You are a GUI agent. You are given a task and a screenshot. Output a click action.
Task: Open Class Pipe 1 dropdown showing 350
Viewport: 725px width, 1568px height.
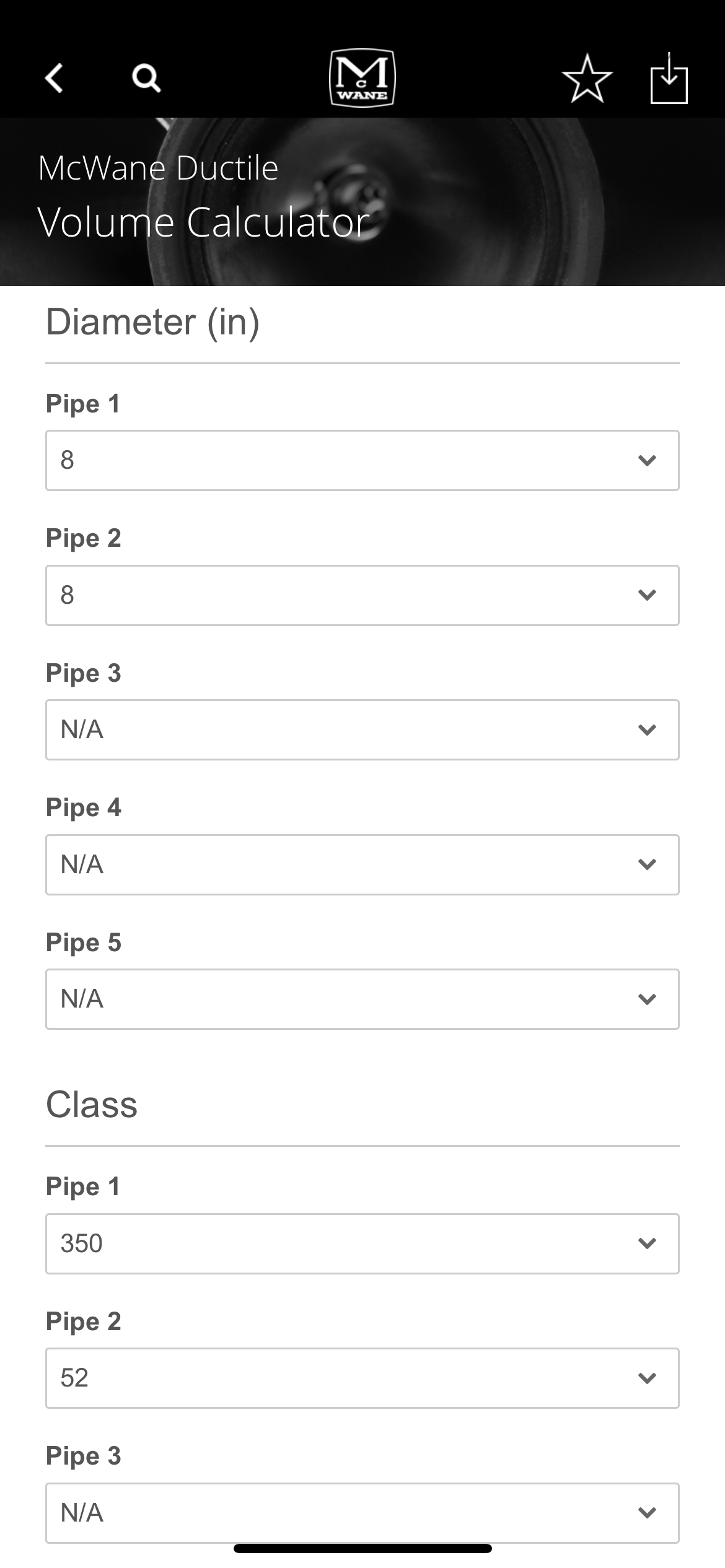[362, 1244]
